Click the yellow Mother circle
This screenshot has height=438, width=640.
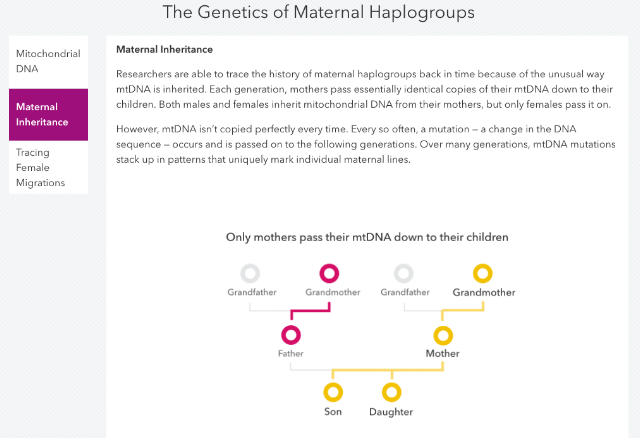point(443,336)
